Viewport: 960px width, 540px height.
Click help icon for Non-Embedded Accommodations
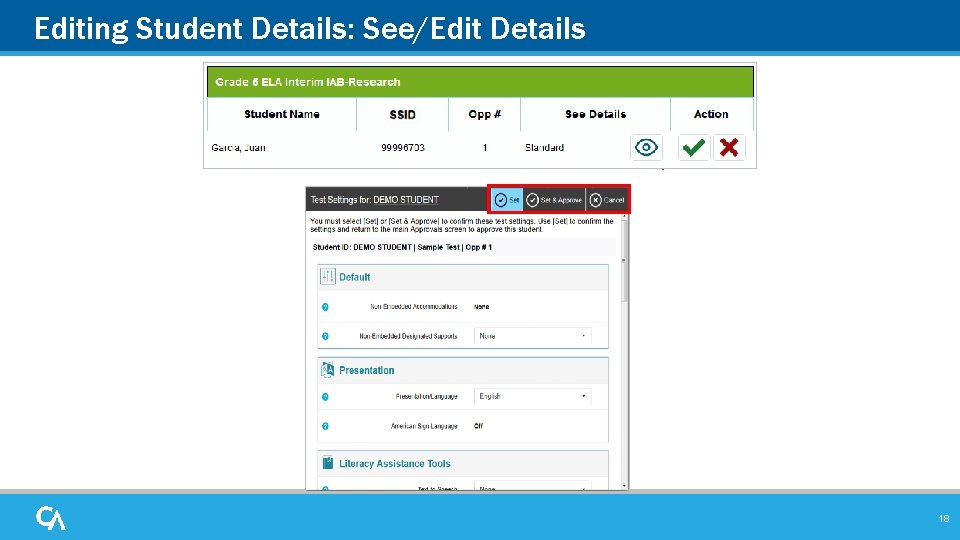325,307
